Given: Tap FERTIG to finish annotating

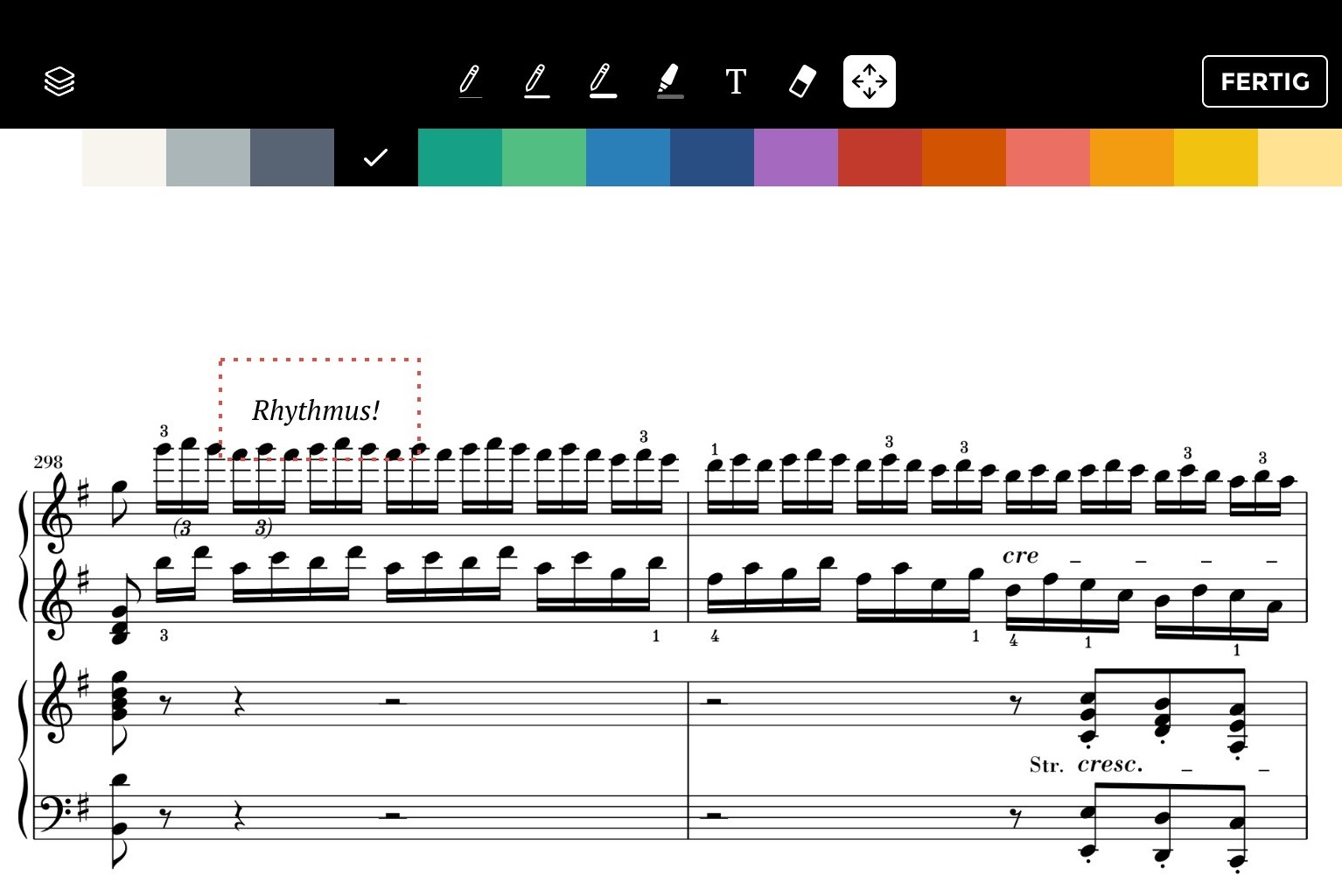Looking at the screenshot, I should point(1265,81).
